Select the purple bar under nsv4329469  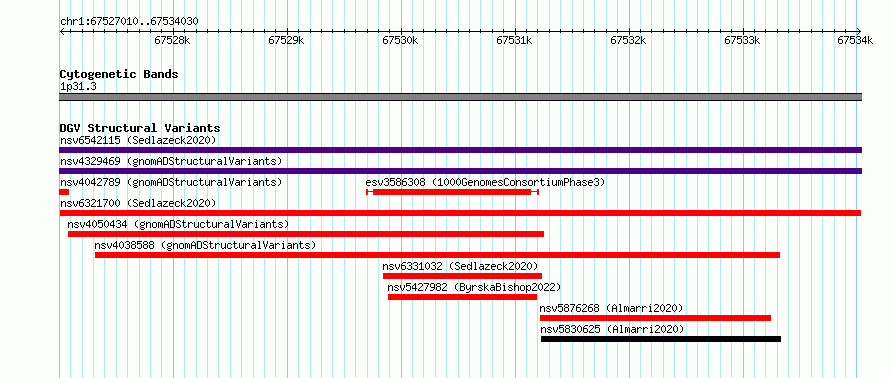(x=460, y=171)
